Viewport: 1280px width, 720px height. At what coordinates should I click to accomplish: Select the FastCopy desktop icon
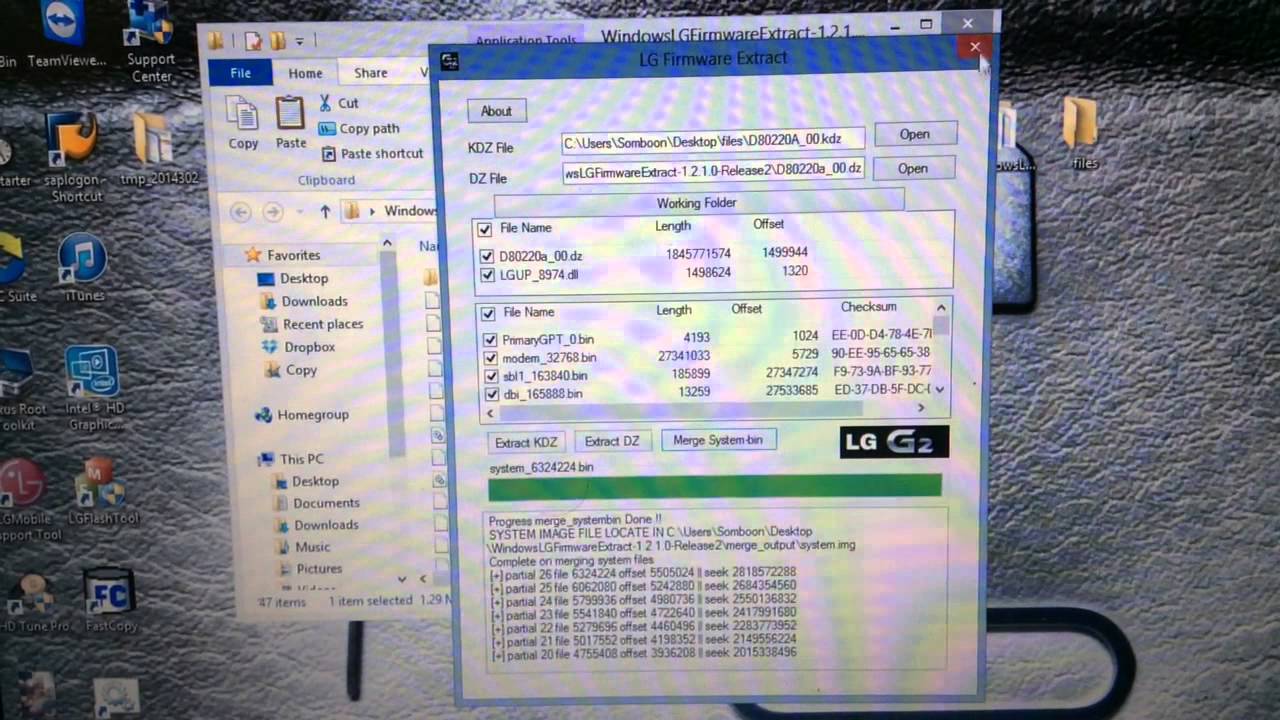[x=108, y=594]
